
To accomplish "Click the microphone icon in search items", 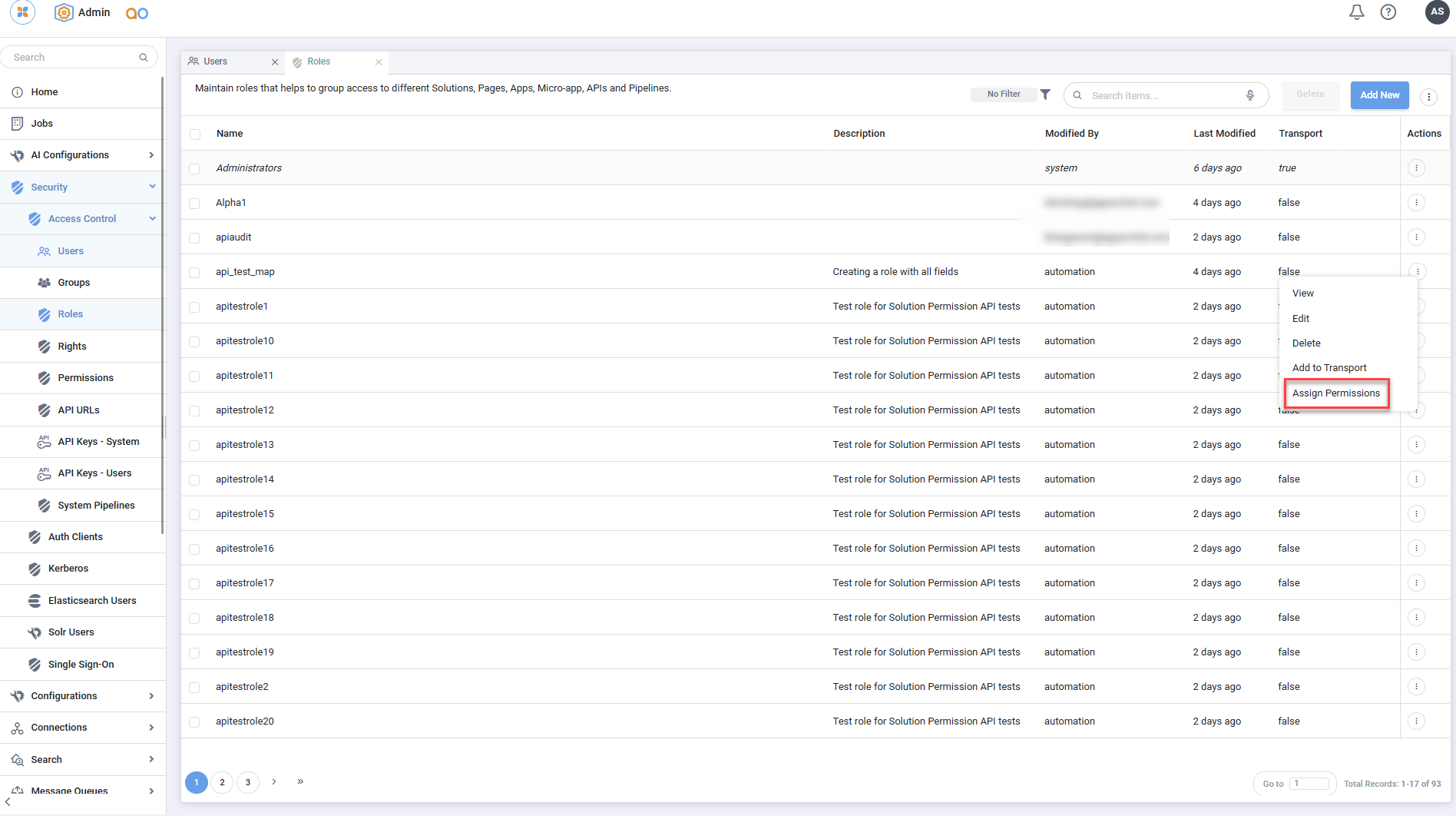I will coord(1250,95).
